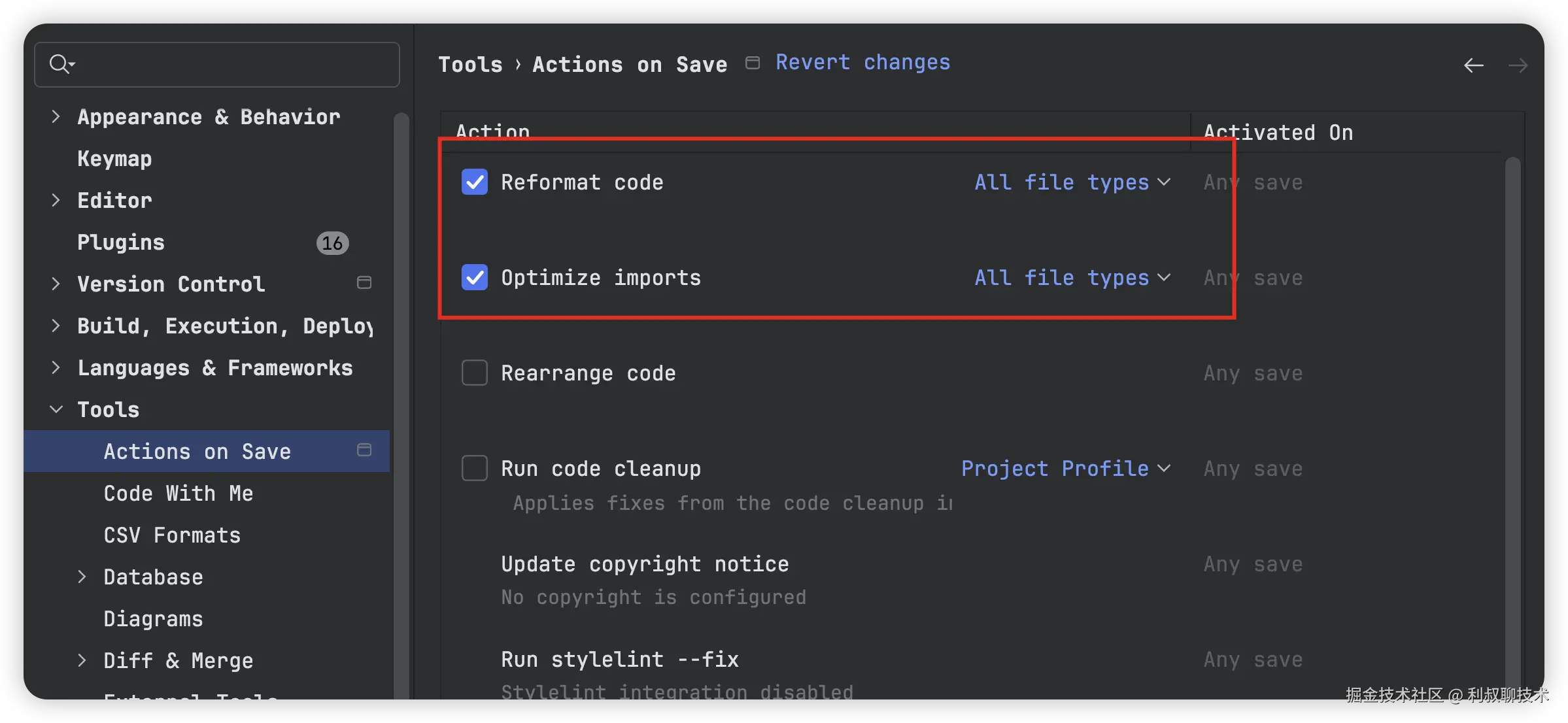Click project-level icon next to Version Control
Screen dimensions: 1568x723
(364, 282)
